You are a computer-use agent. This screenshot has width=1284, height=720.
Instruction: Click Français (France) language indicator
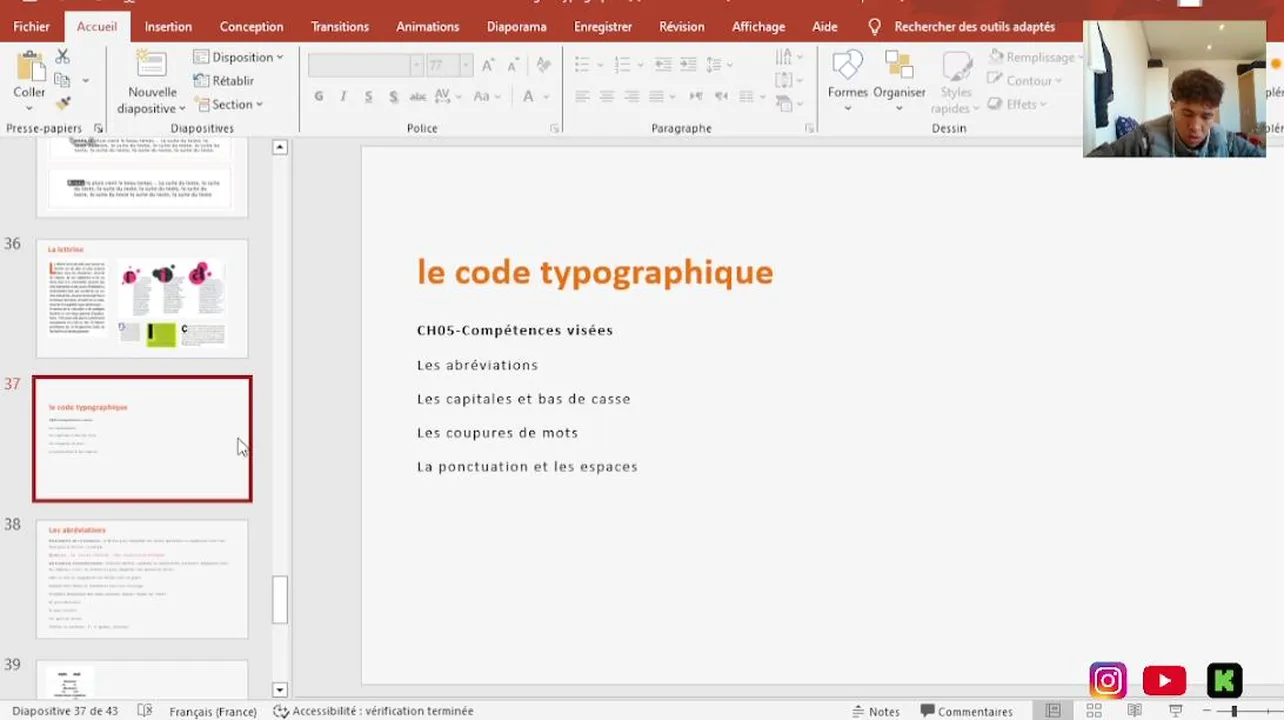tap(213, 711)
